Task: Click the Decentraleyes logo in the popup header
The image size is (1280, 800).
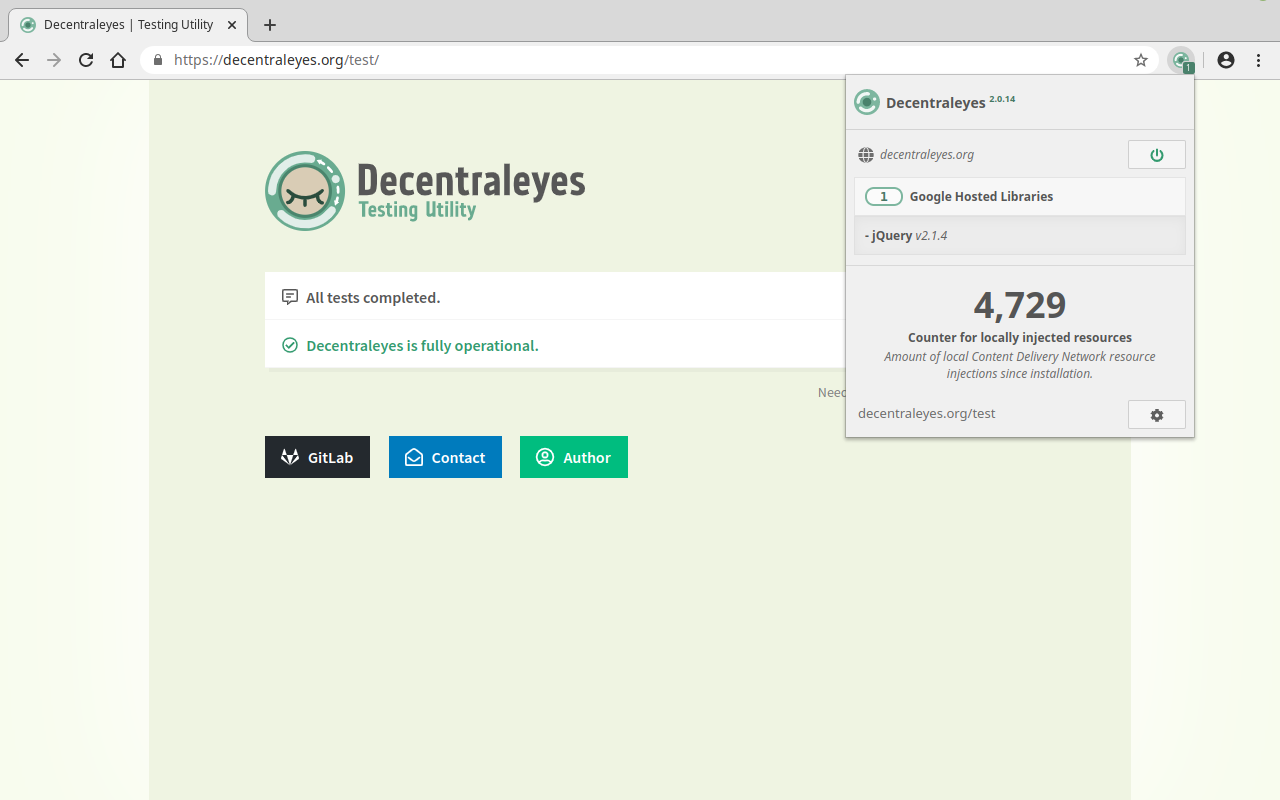Action: pyautogui.click(x=867, y=102)
